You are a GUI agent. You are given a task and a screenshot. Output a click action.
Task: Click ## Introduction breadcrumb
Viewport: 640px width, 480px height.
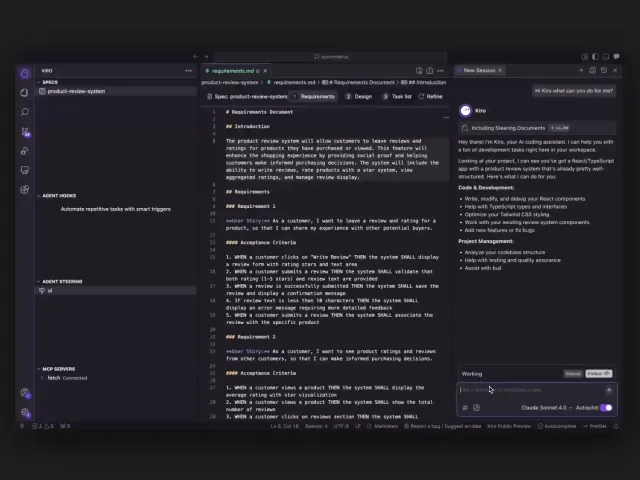[x=424, y=82]
